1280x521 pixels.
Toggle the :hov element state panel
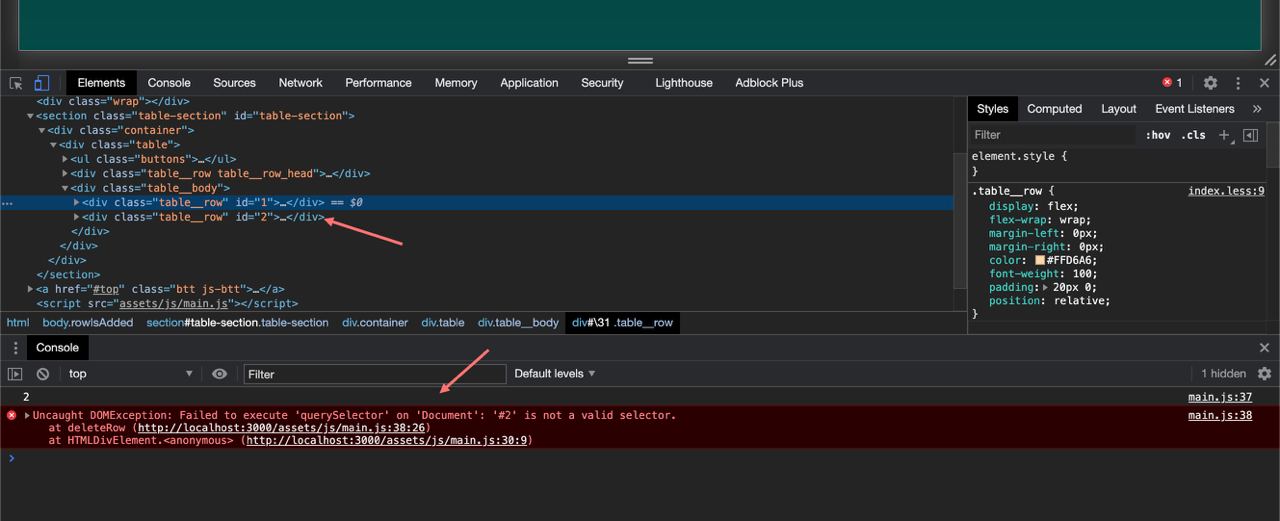[x=1158, y=135]
